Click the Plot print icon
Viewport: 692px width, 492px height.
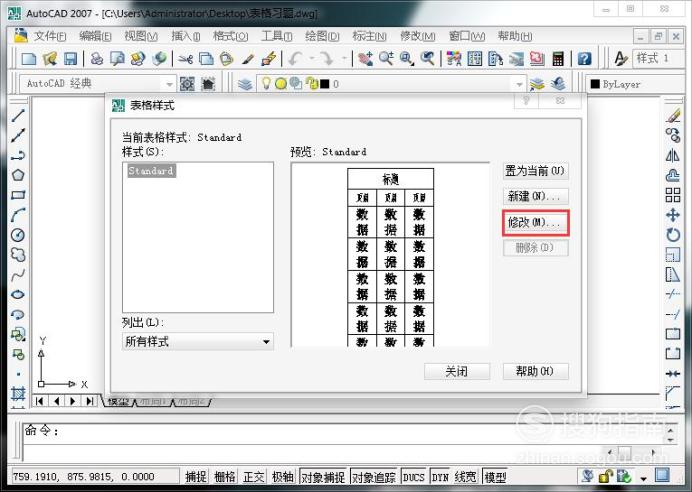tap(97, 58)
